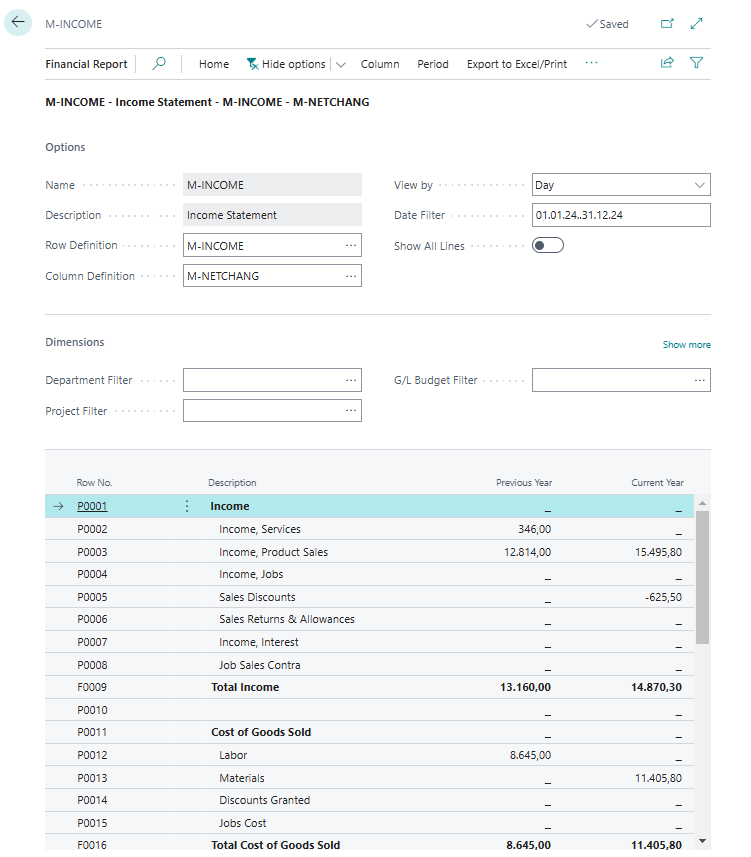Select row number P0004
751x857 pixels.
pos(92,574)
